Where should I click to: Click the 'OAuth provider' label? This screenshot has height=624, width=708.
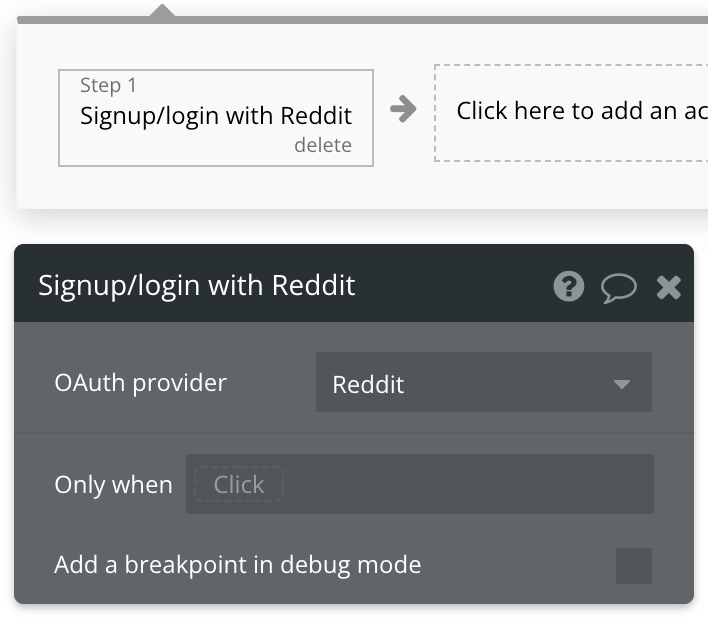click(140, 383)
